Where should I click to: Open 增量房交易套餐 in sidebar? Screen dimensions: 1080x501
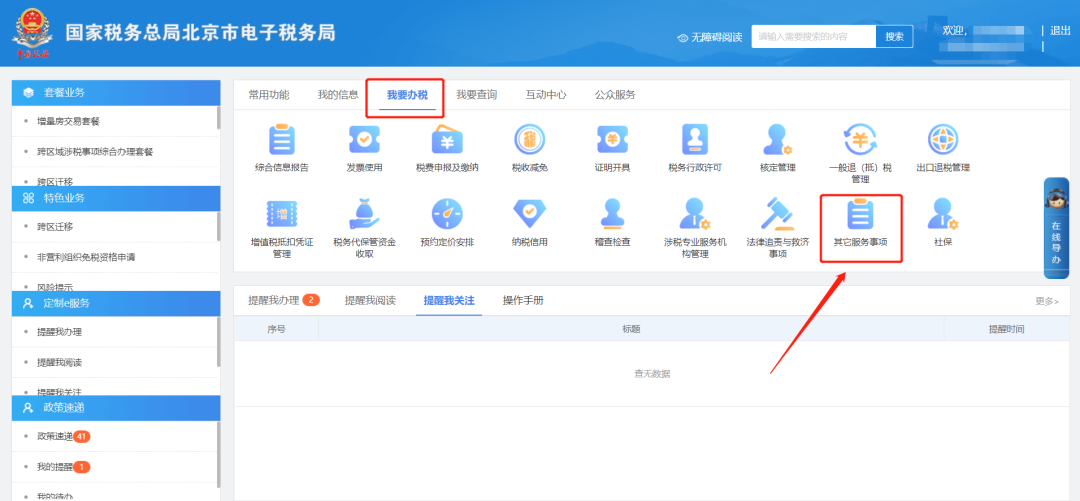[68, 121]
